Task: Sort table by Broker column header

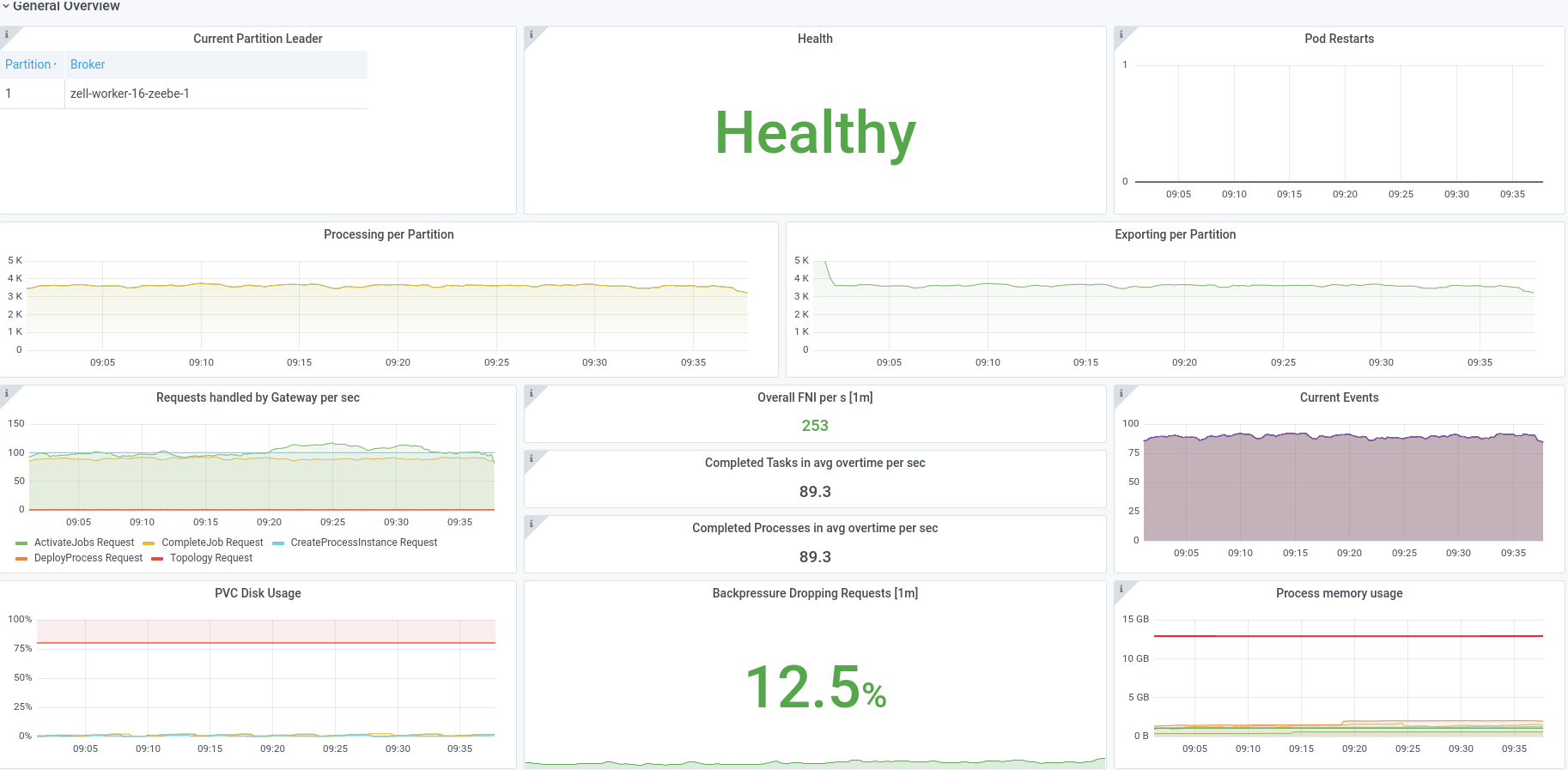Action: tap(88, 64)
